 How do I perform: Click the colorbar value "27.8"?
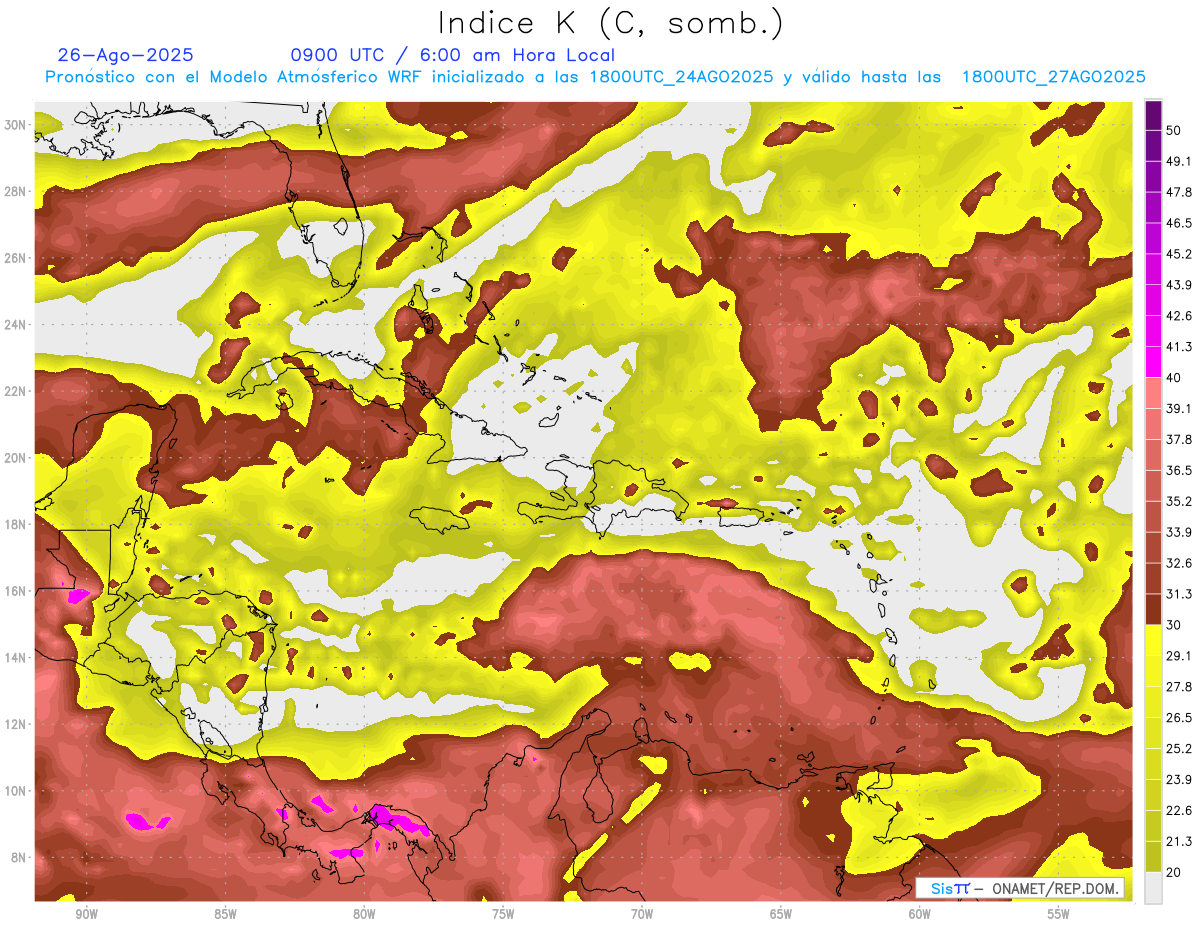click(x=1179, y=686)
